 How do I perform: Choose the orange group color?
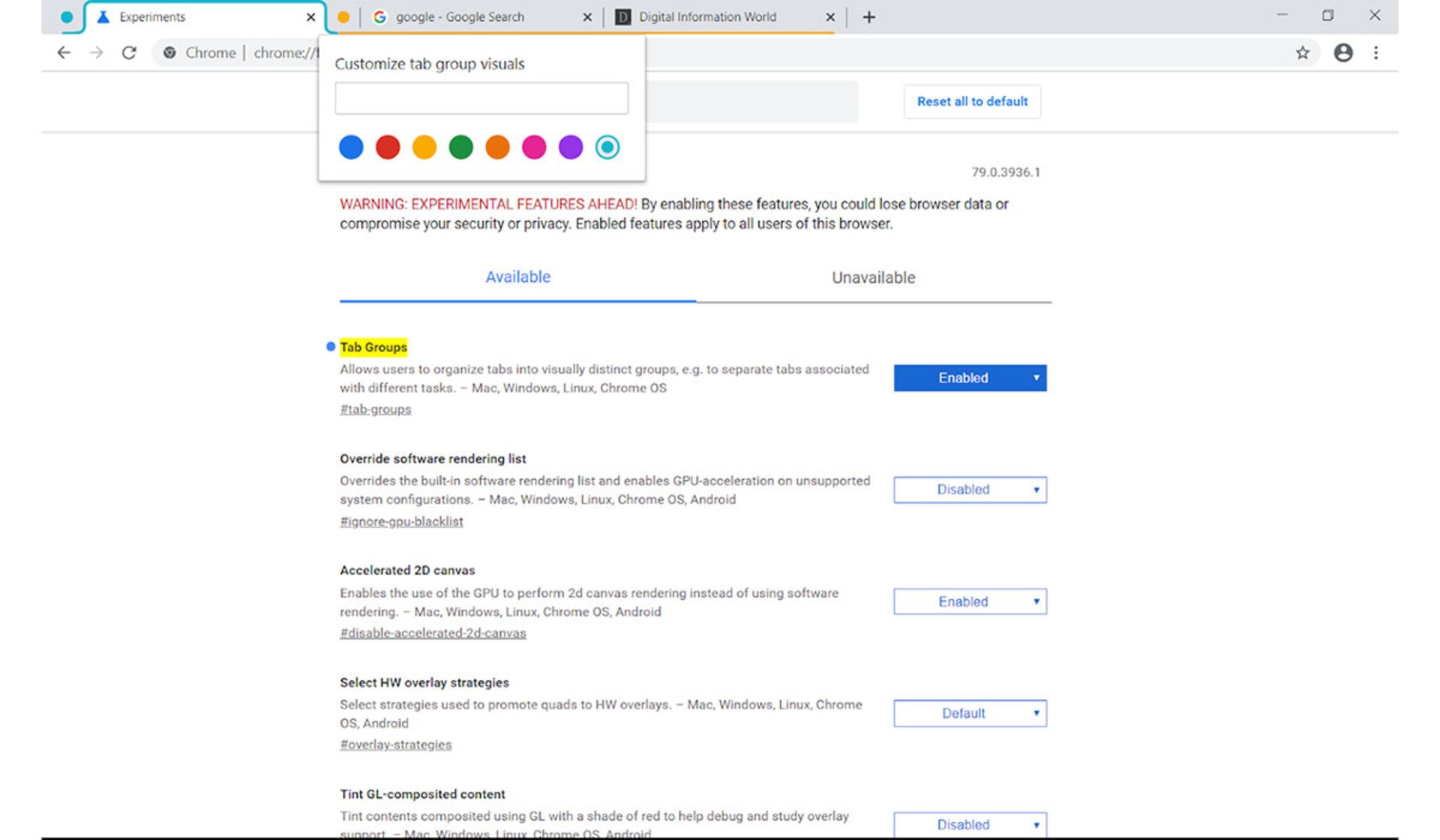click(x=497, y=147)
